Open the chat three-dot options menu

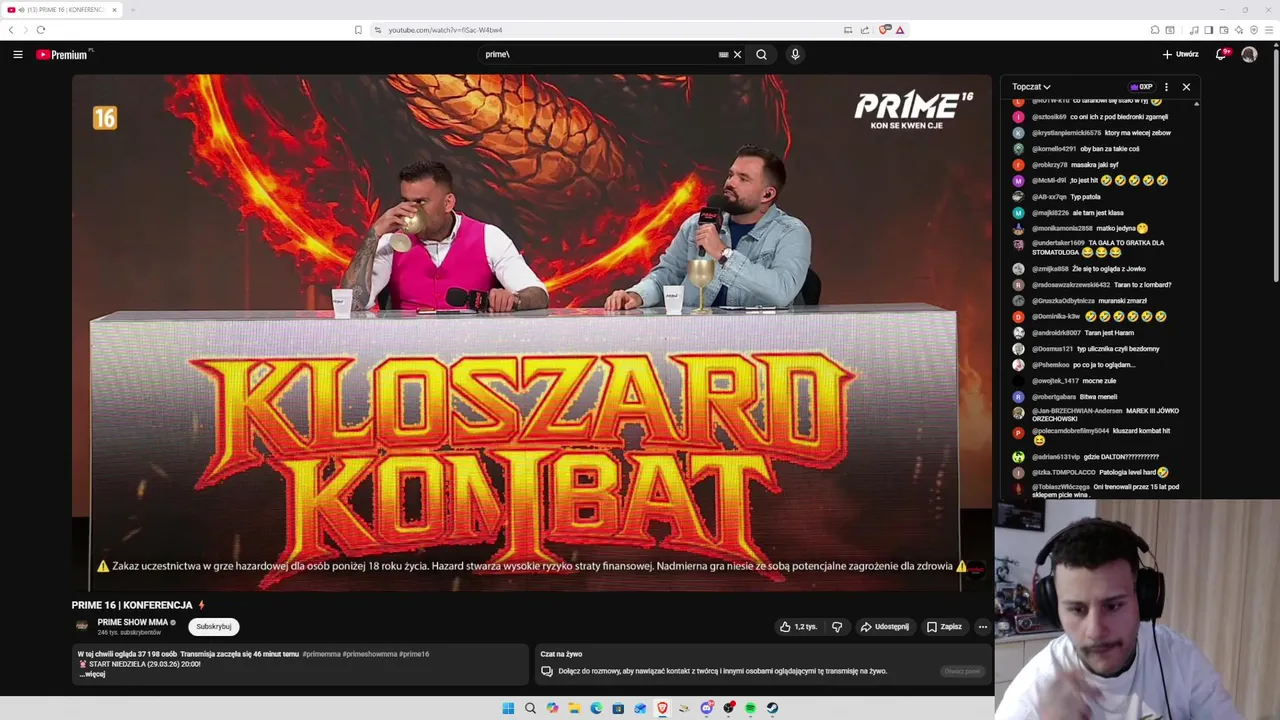pyautogui.click(x=1166, y=87)
